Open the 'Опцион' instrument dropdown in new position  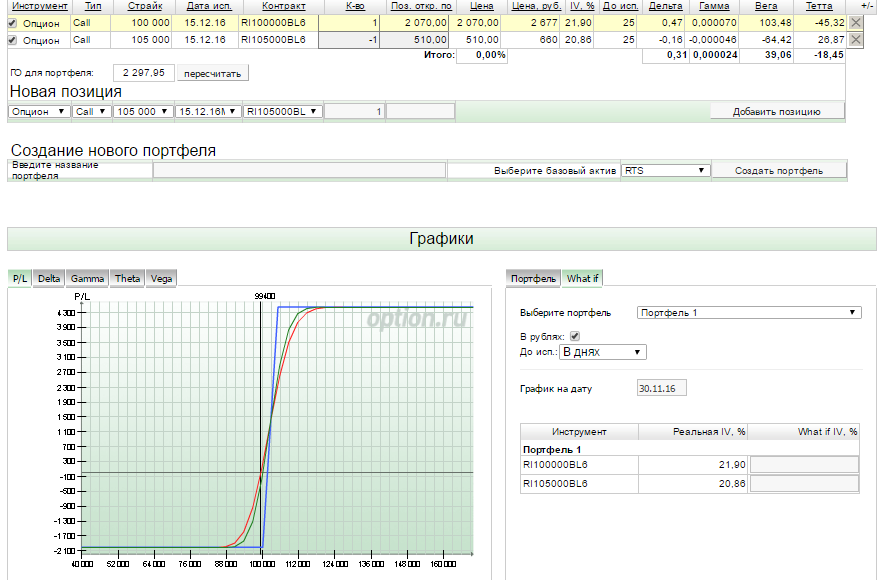click(x=40, y=112)
